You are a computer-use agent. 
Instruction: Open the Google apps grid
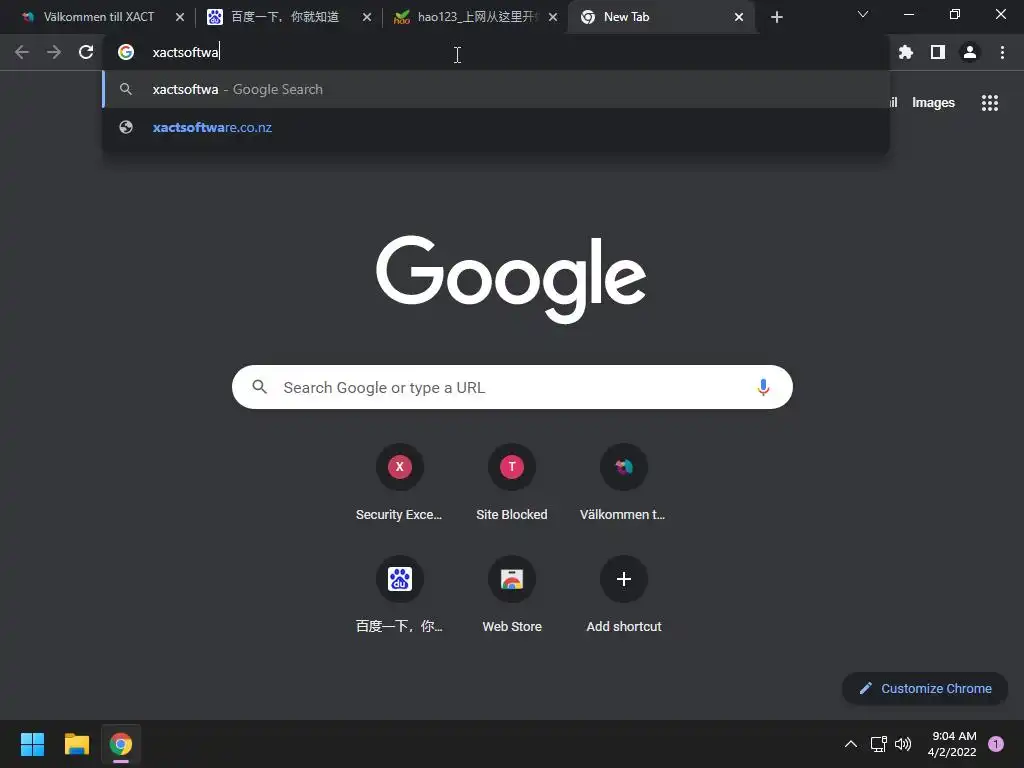990,103
